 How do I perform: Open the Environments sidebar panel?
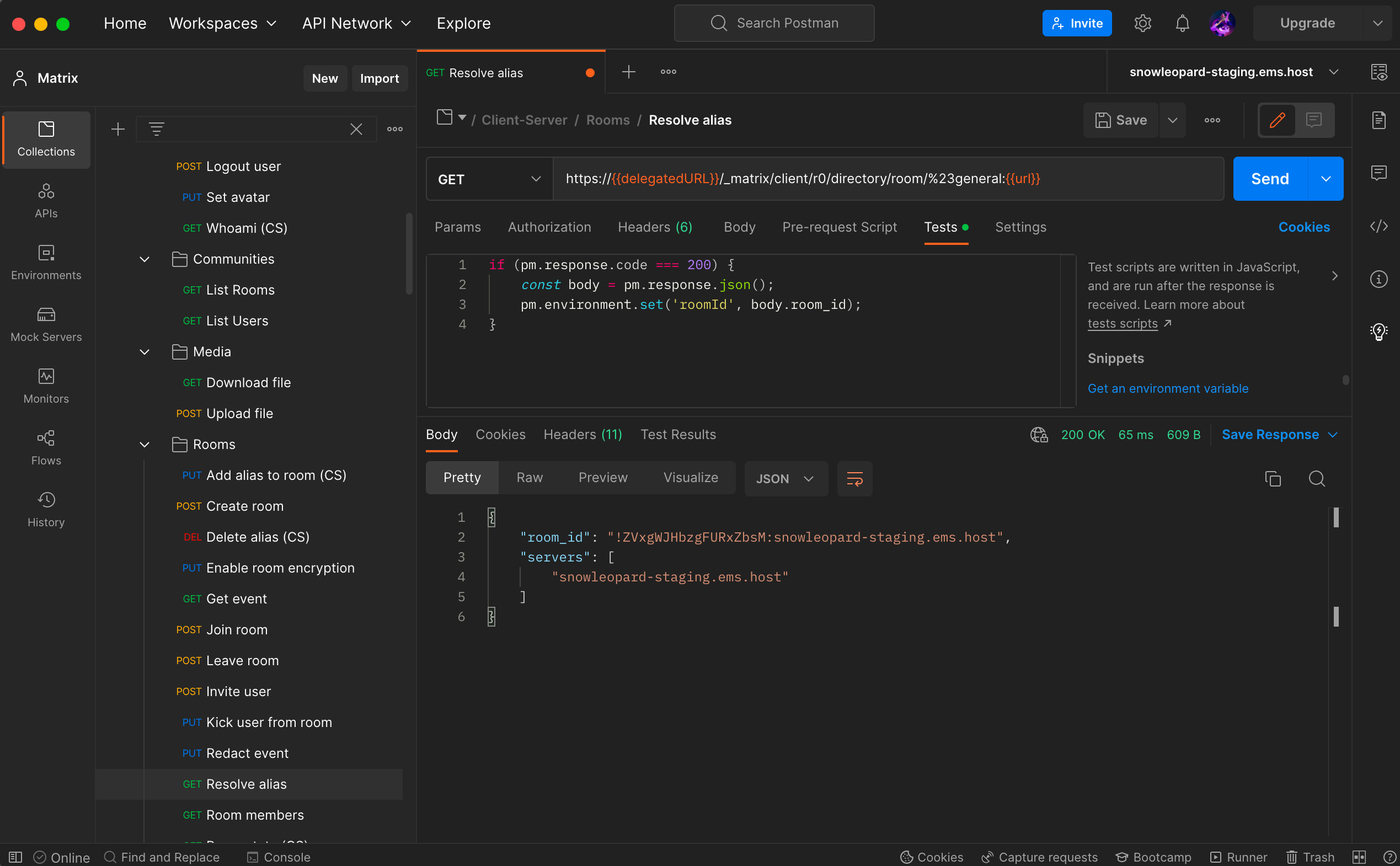click(46, 263)
